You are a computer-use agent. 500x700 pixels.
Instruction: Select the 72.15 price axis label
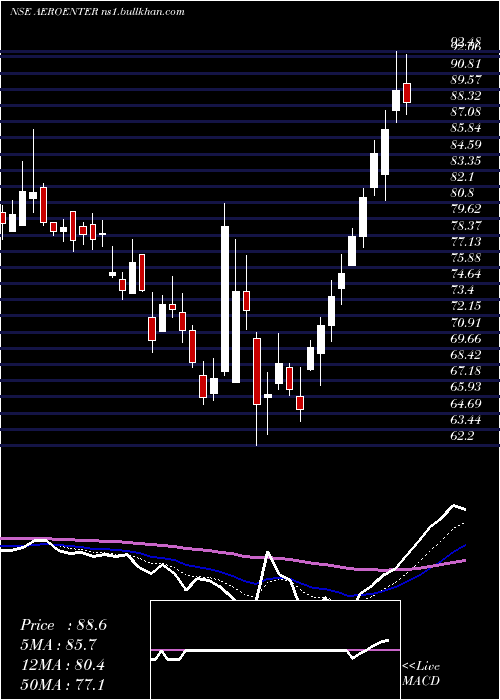pos(466,306)
